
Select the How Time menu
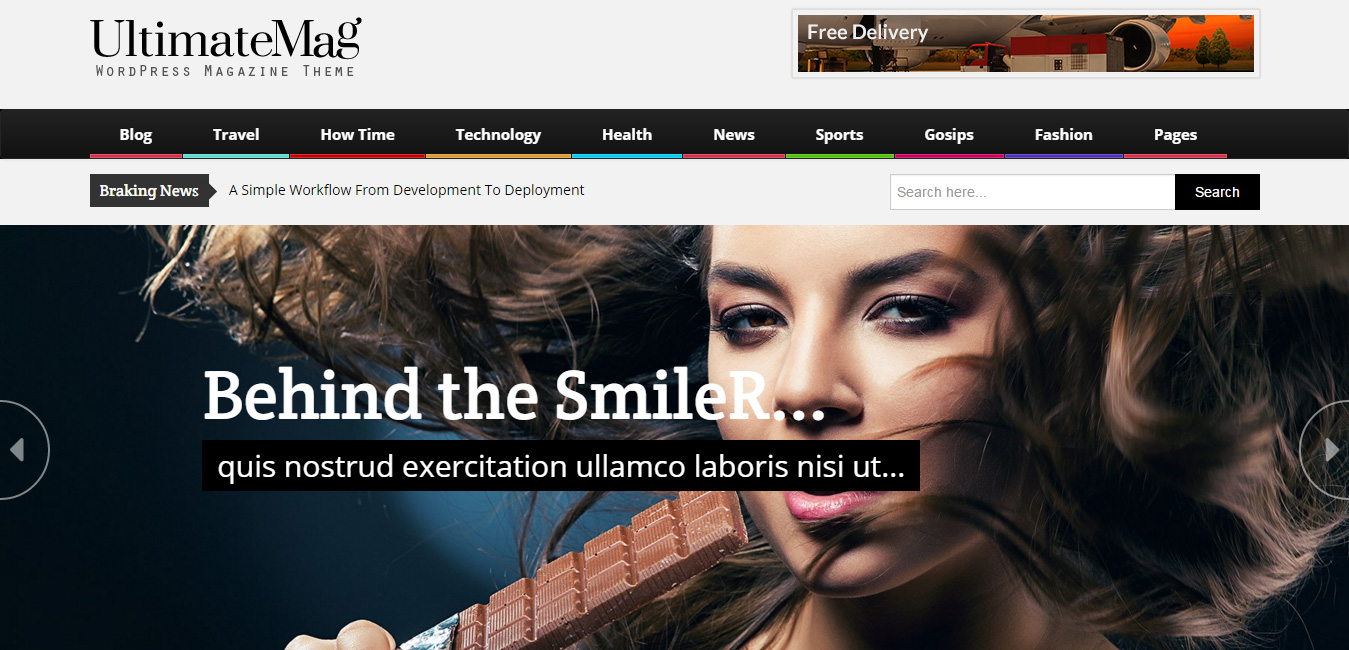click(x=357, y=134)
